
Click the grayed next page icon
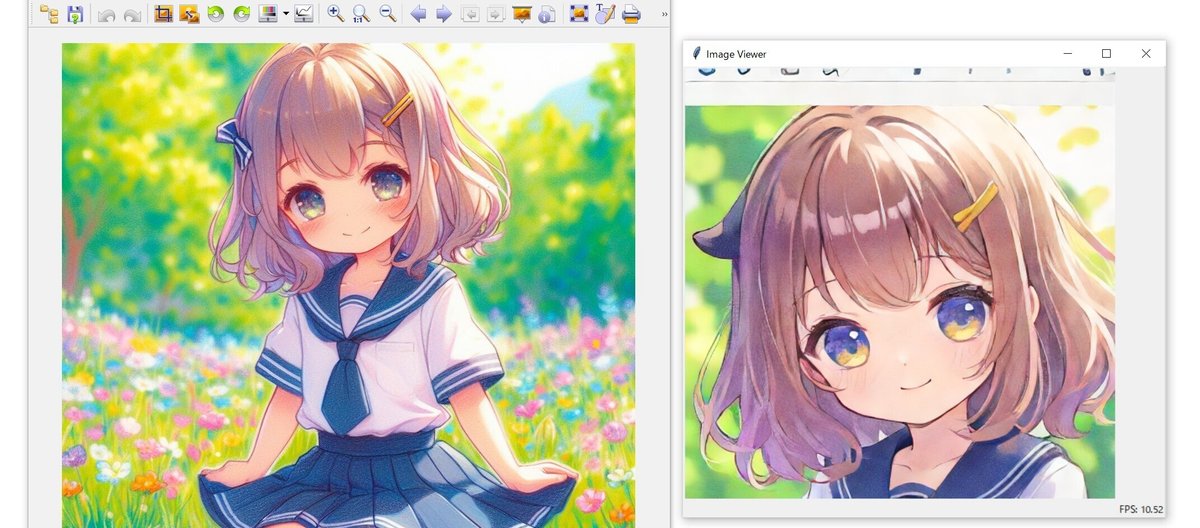coord(495,14)
